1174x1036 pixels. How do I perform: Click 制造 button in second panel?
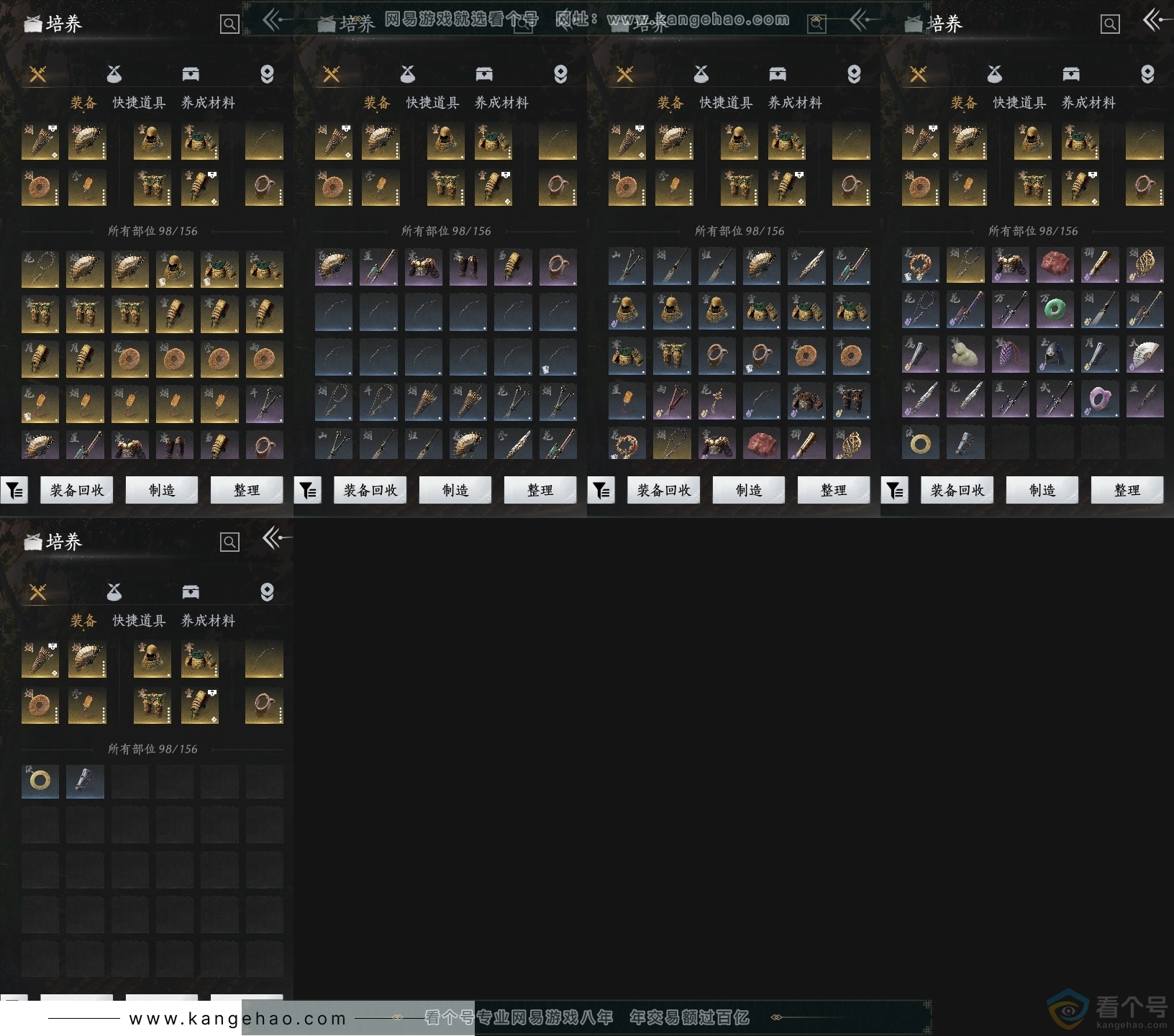pos(455,490)
